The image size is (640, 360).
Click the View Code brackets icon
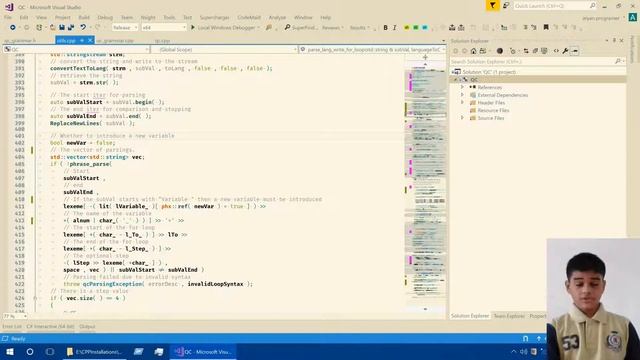click(x=556, y=51)
